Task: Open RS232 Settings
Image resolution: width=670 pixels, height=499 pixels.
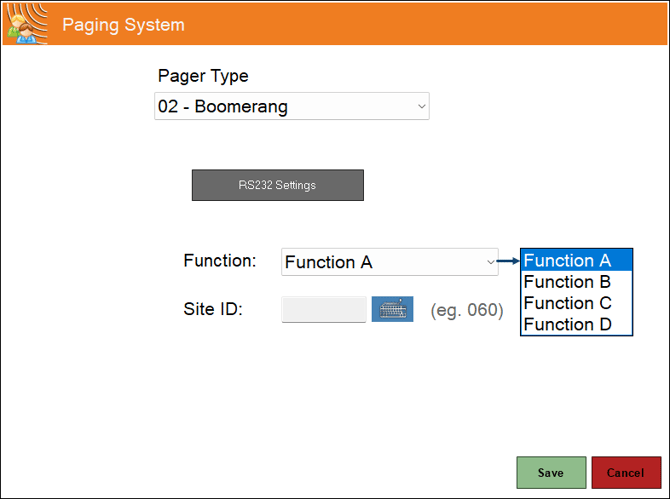Action: 277,185
